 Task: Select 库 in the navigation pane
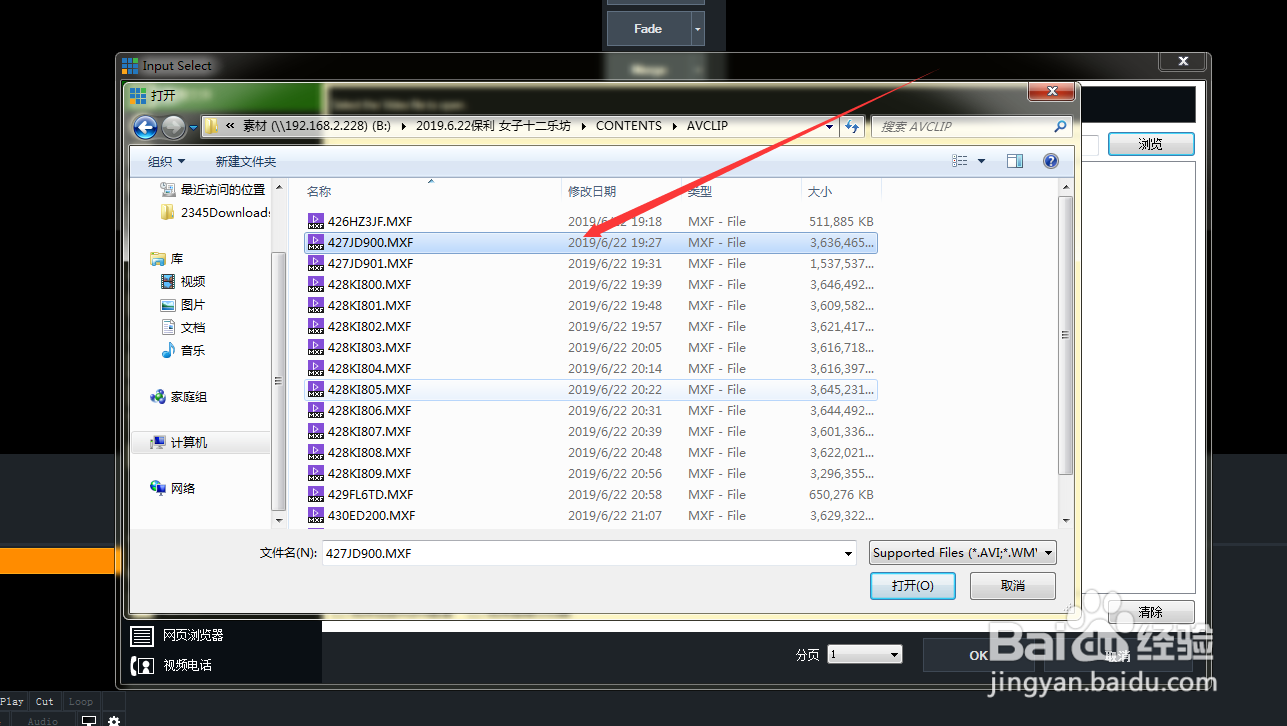click(x=167, y=259)
